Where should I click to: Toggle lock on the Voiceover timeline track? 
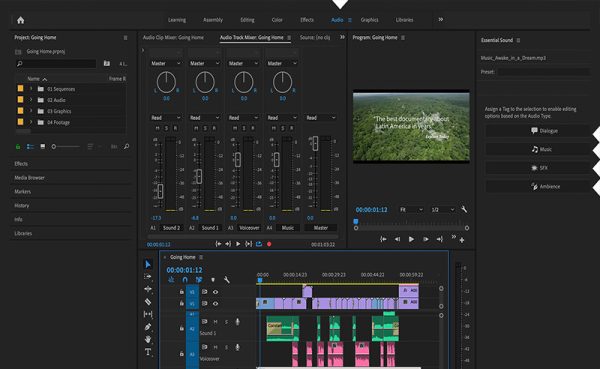182,354
